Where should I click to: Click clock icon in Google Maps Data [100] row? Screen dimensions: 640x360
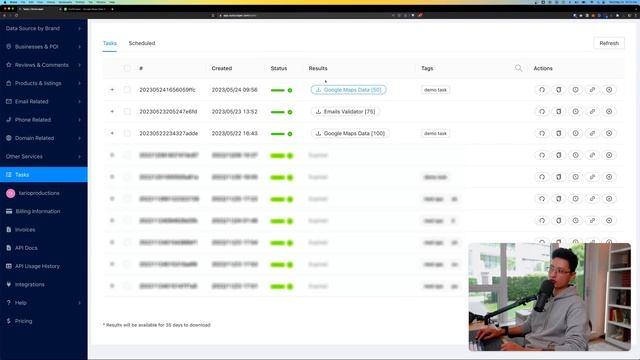pyautogui.click(x=575, y=133)
